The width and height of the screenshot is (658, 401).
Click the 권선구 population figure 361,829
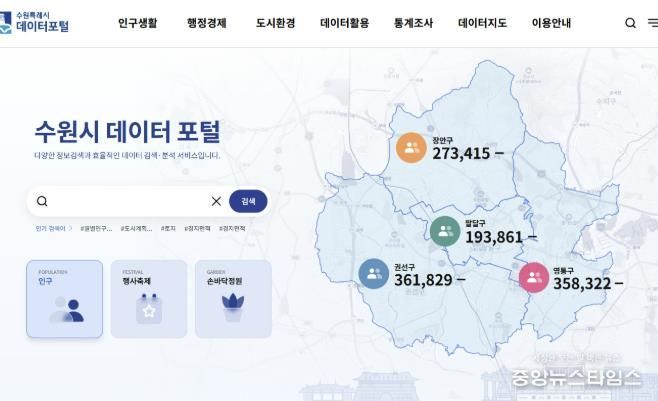[x=423, y=280]
